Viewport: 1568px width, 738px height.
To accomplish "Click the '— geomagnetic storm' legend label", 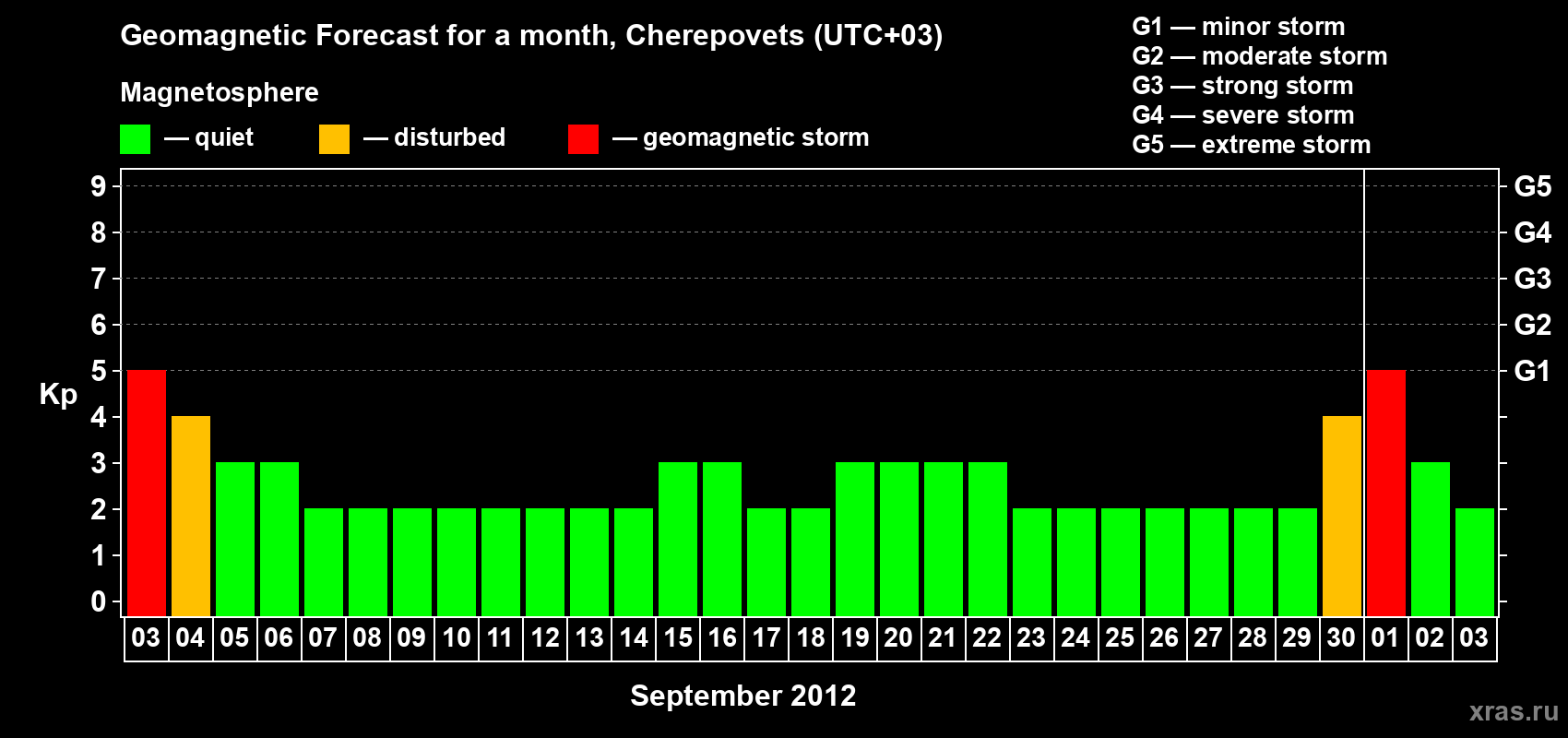I will click(741, 137).
